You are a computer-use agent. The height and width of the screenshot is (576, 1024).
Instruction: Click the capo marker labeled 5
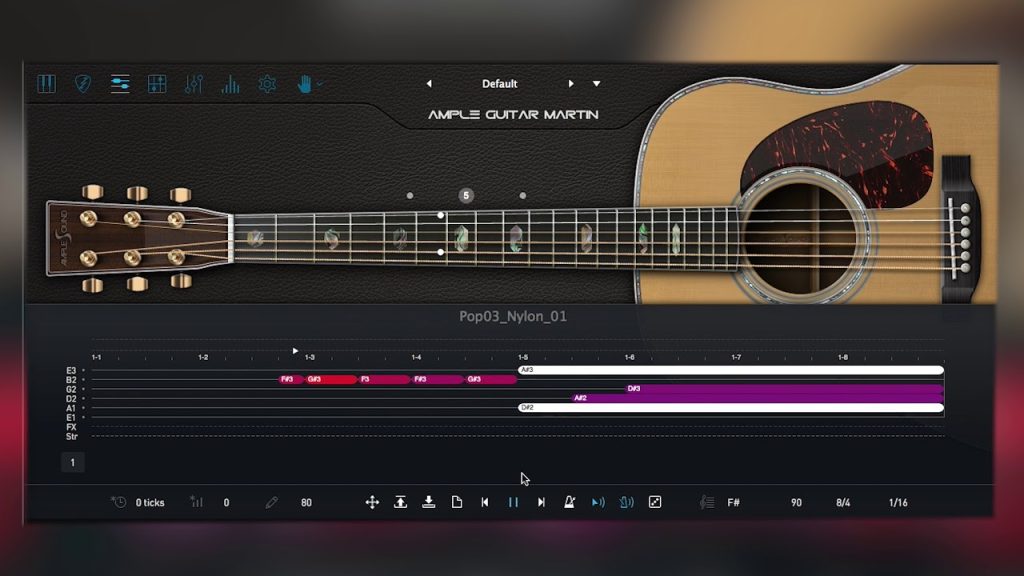pyautogui.click(x=466, y=195)
